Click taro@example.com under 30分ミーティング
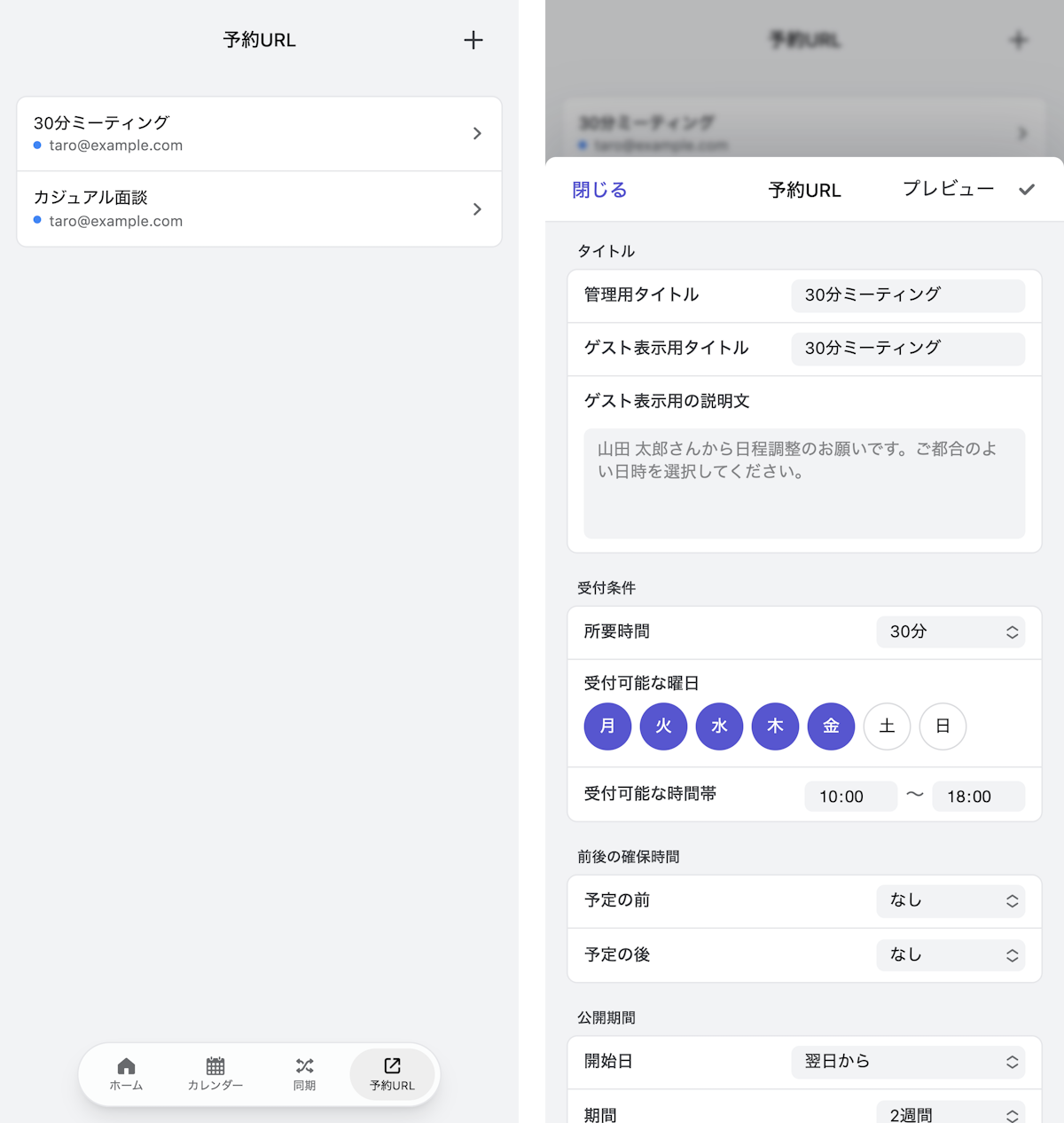The width and height of the screenshot is (1064, 1123). pos(115,145)
